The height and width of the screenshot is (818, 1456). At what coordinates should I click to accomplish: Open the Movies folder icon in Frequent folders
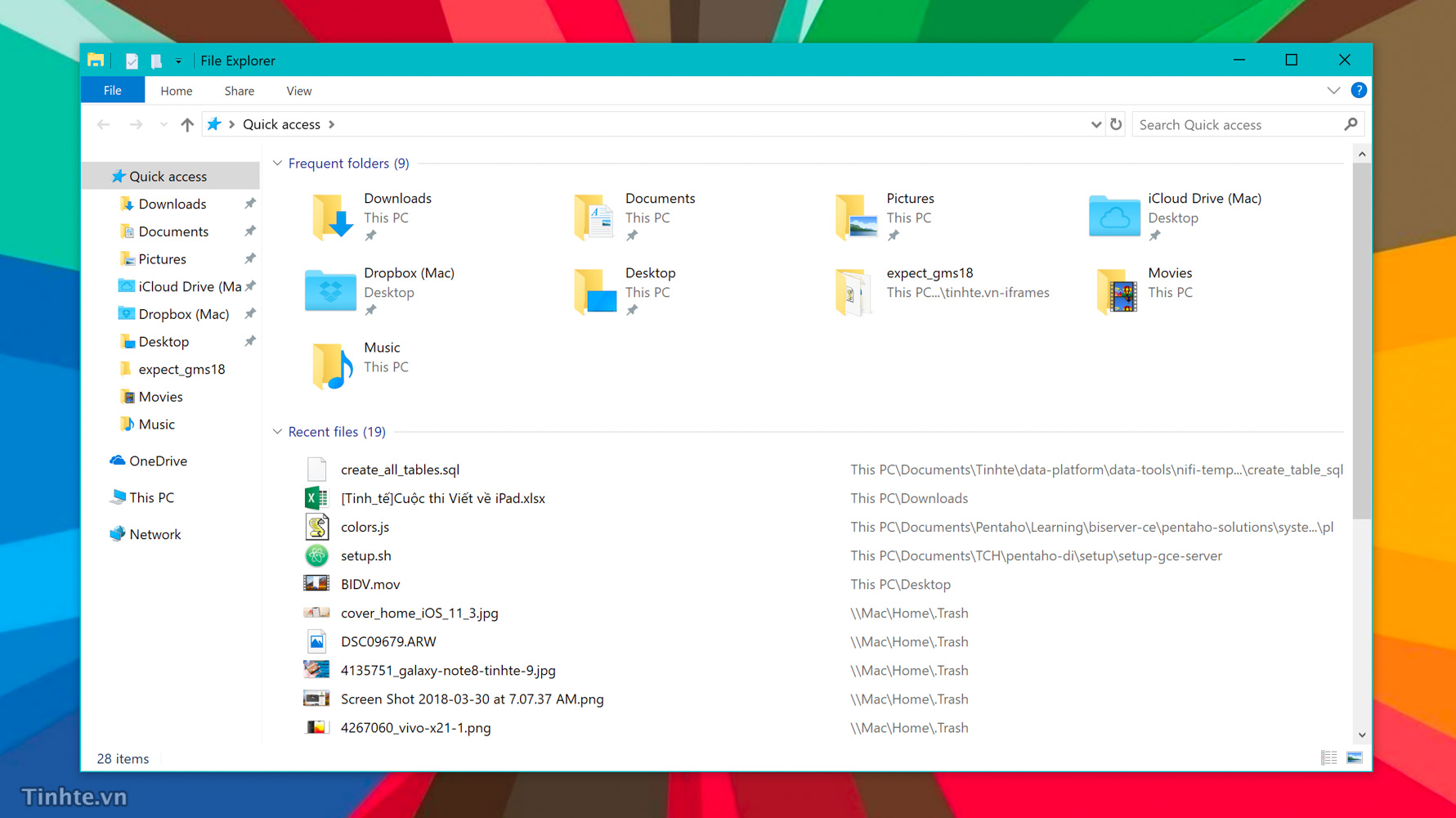coord(1118,291)
